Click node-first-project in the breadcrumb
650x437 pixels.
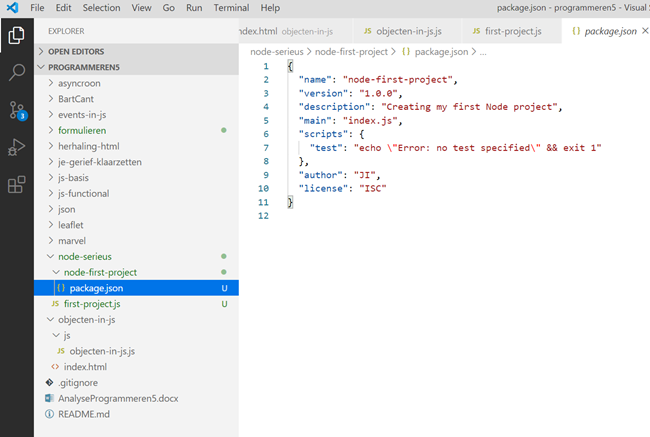pyautogui.click(x=351, y=52)
